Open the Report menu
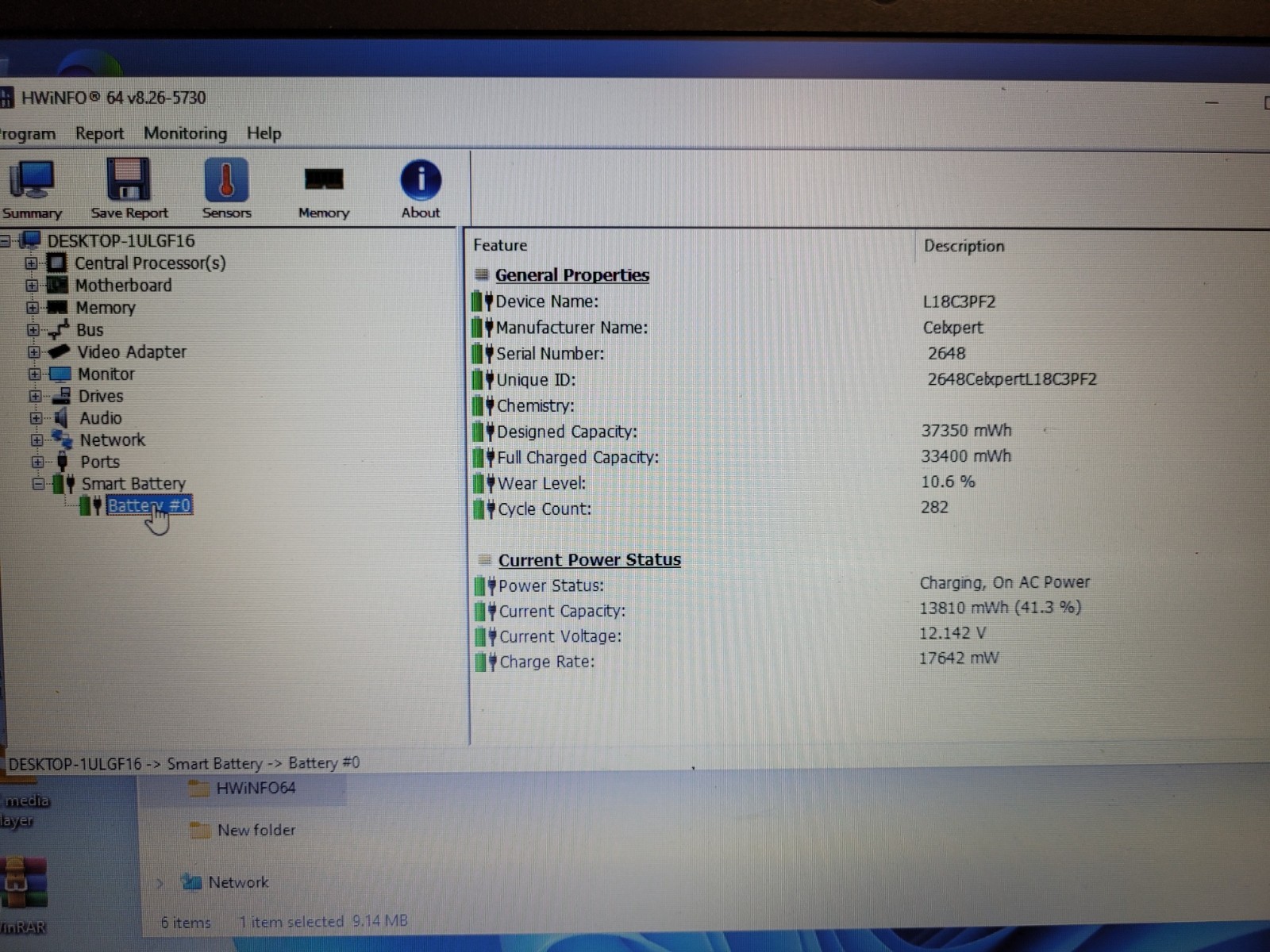 click(x=99, y=133)
